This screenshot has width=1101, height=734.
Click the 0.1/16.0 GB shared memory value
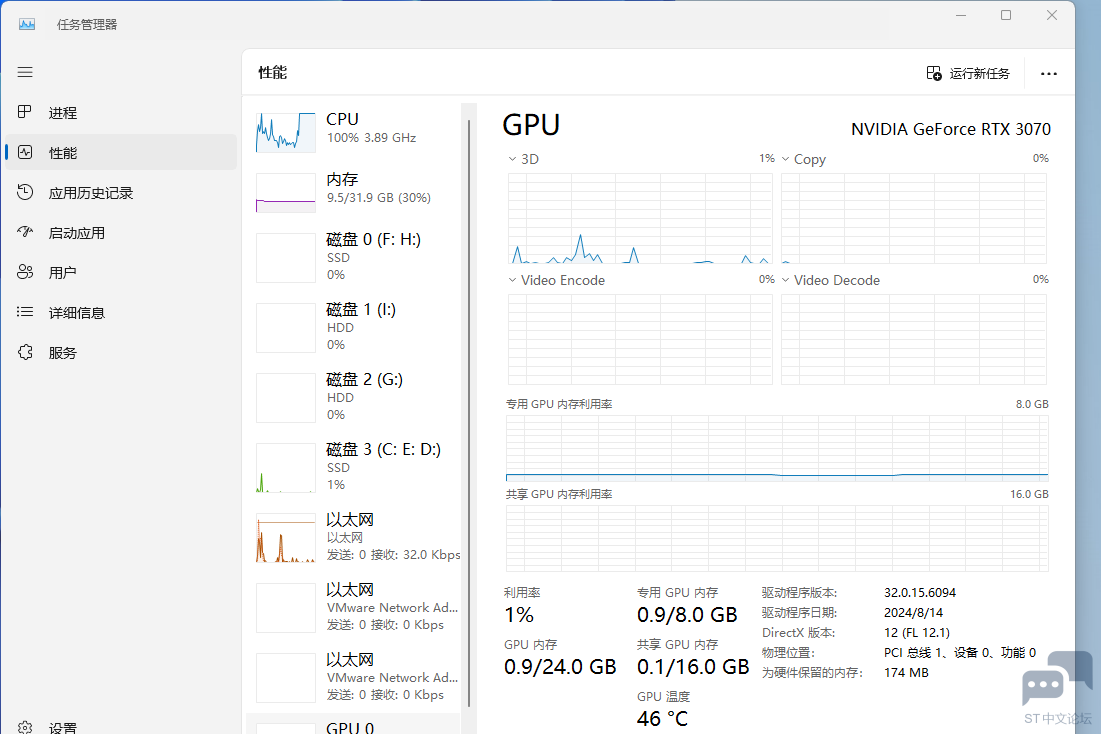pyautogui.click(x=693, y=667)
